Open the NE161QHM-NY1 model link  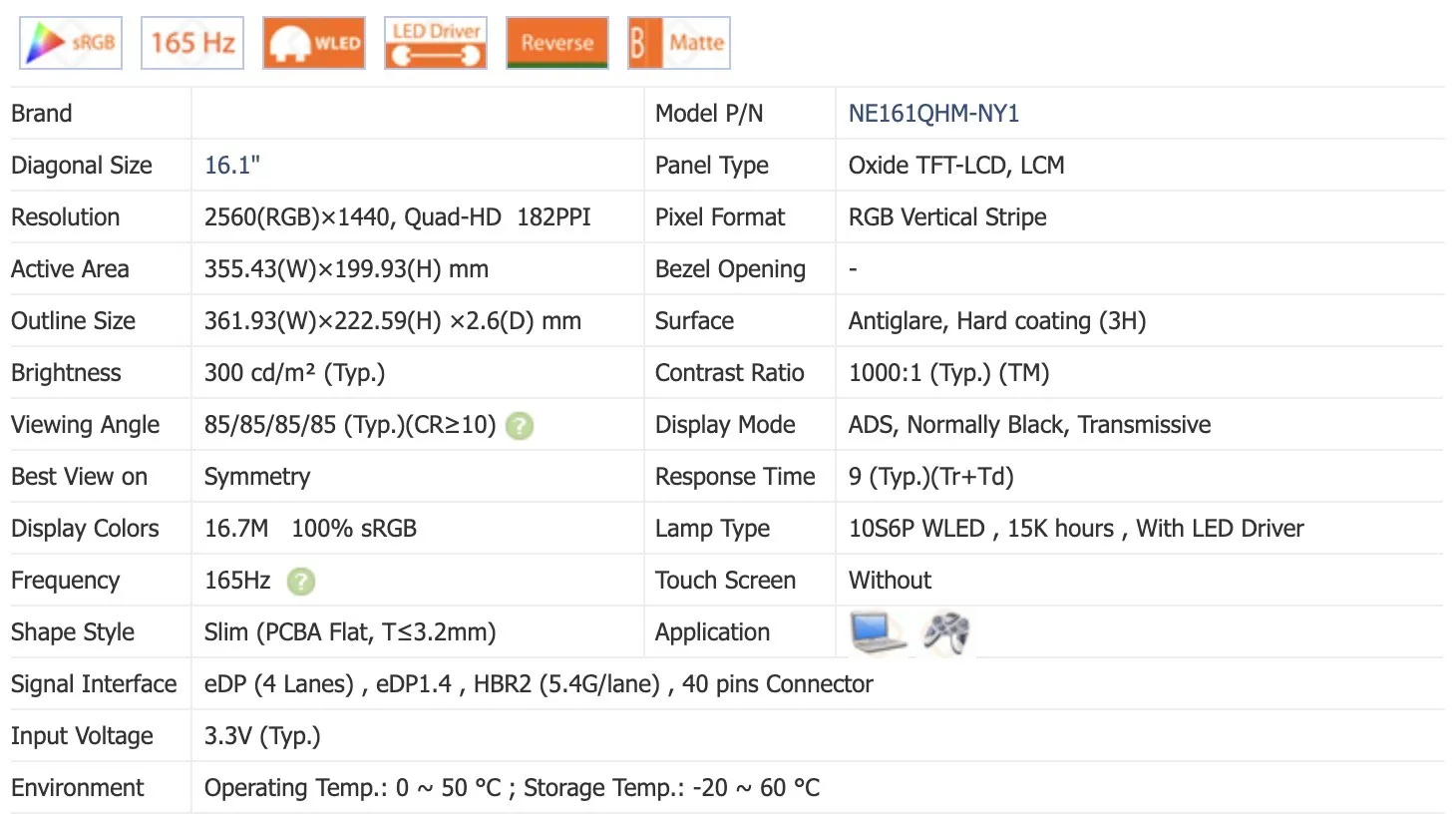(933, 114)
